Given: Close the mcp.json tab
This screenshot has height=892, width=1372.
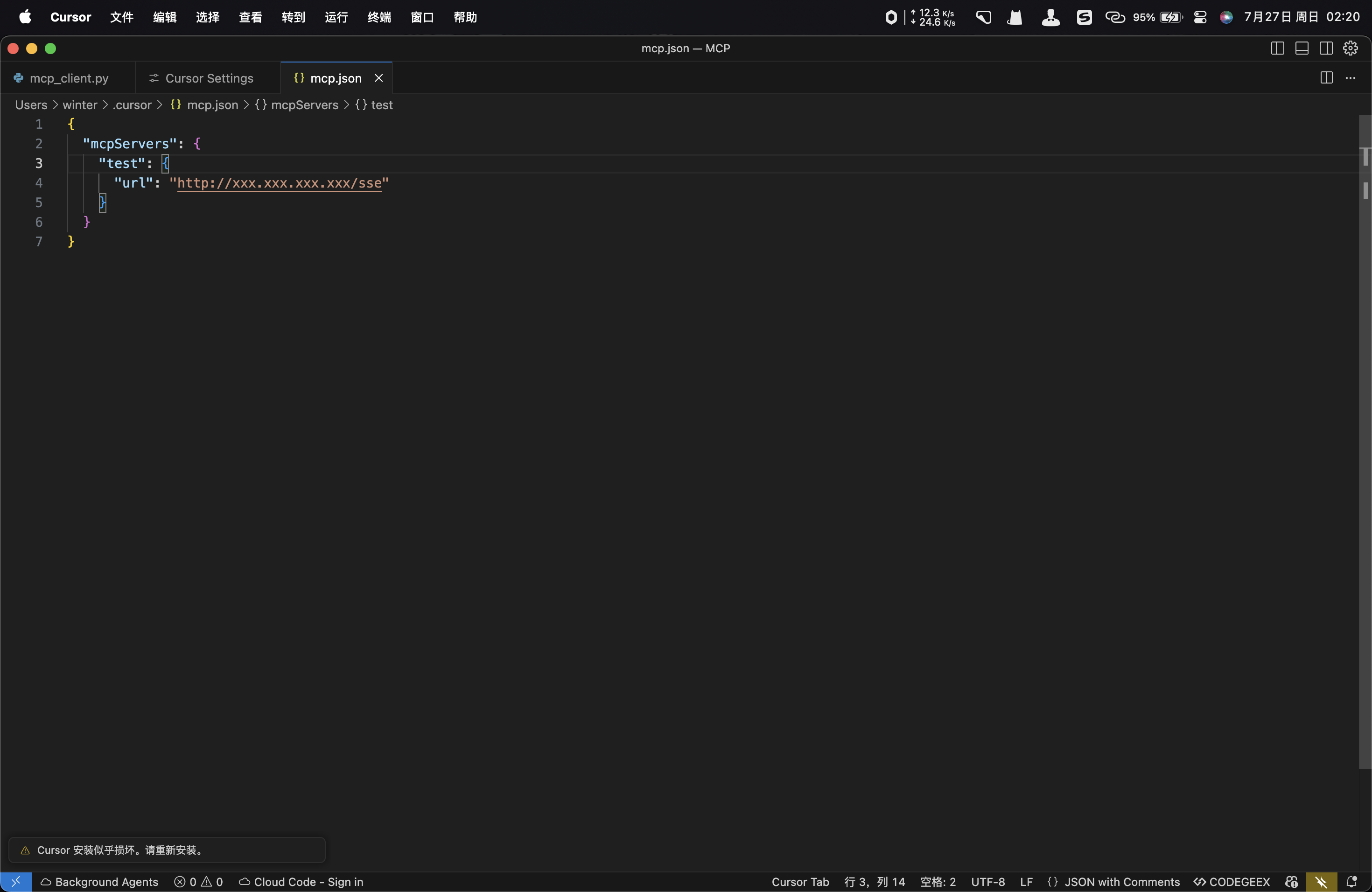Looking at the screenshot, I should [x=379, y=78].
